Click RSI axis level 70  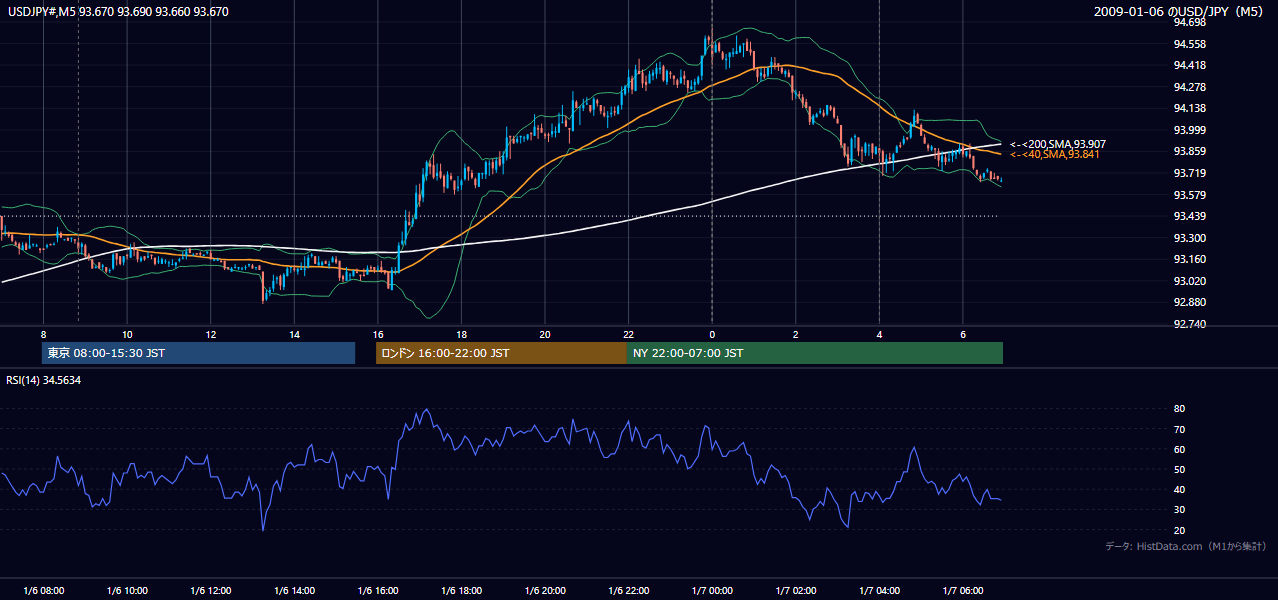[x=1179, y=429]
